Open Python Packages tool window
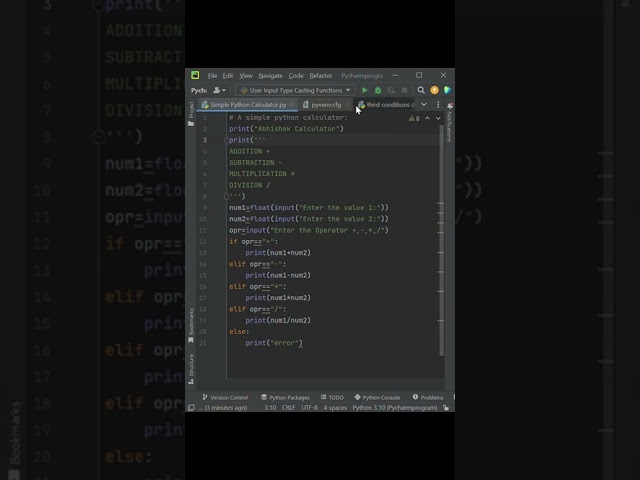The width and height of the screenshot is (640, 480). [x=285, y=397]
